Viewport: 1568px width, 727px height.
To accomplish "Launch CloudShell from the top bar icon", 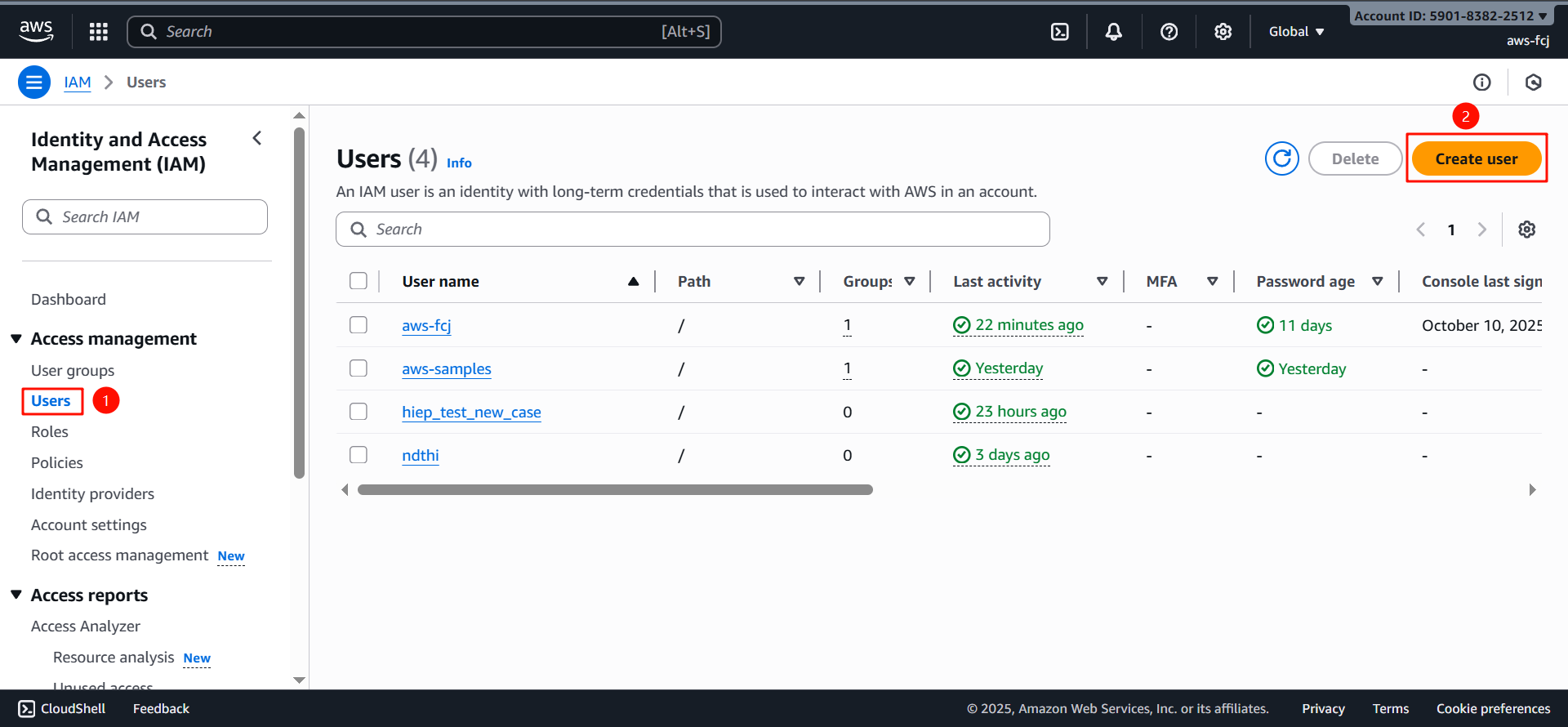I will coord(1059,31).
